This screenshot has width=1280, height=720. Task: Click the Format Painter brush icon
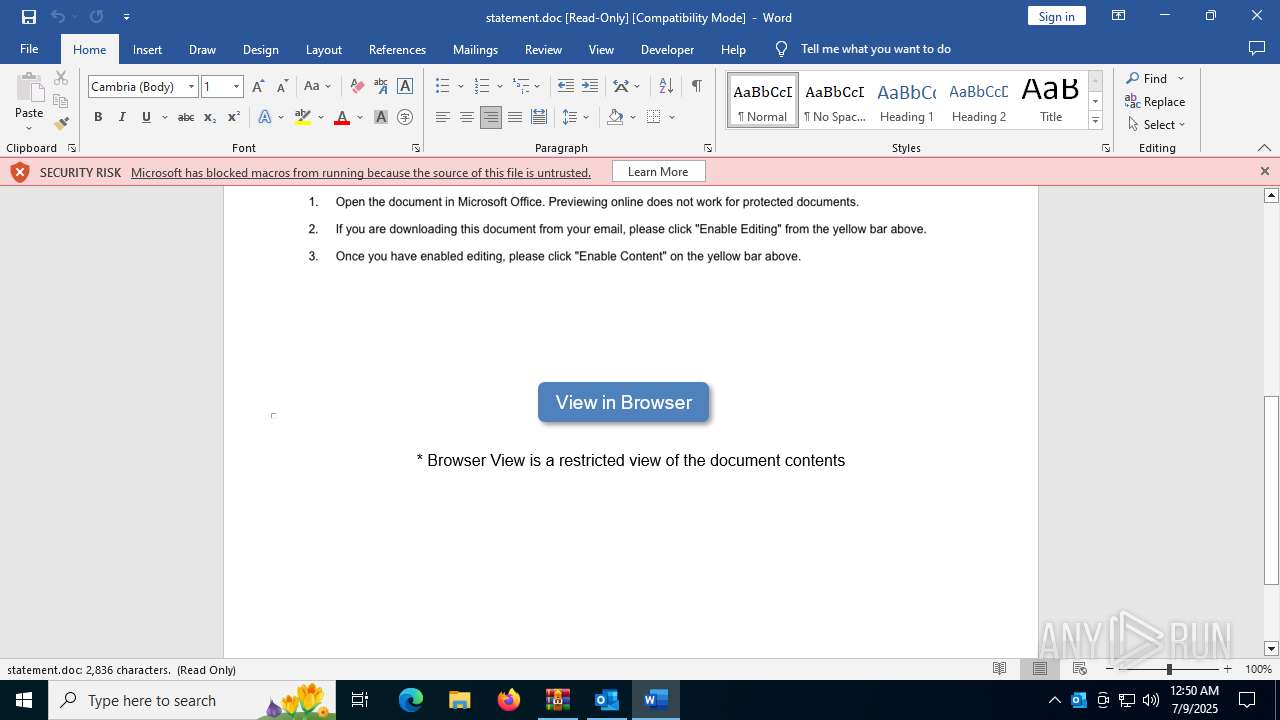tap(61, 124)
